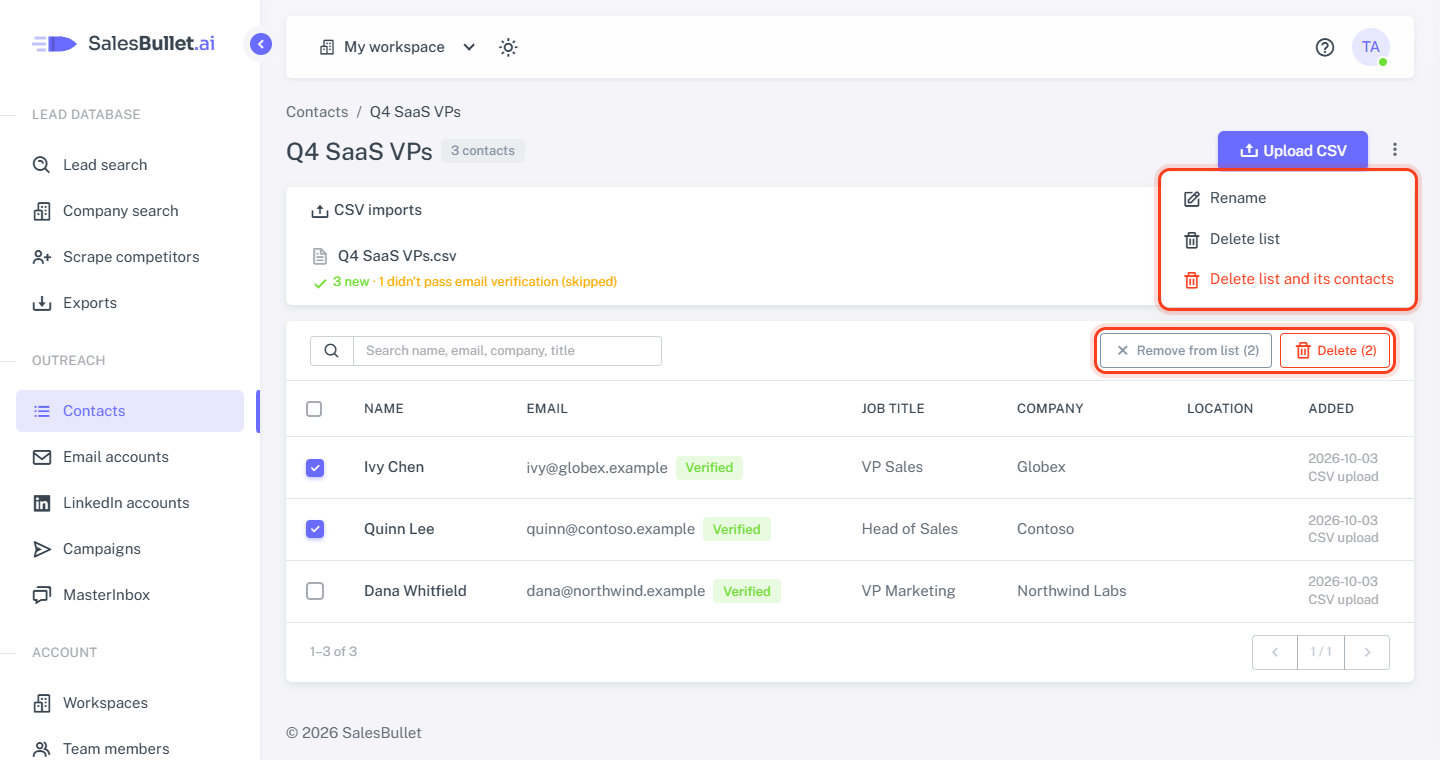This screenshot has height=760, width=1440.
Task: Click the search magnifier icon in contacts table
Action: click(x=332, y=351)
